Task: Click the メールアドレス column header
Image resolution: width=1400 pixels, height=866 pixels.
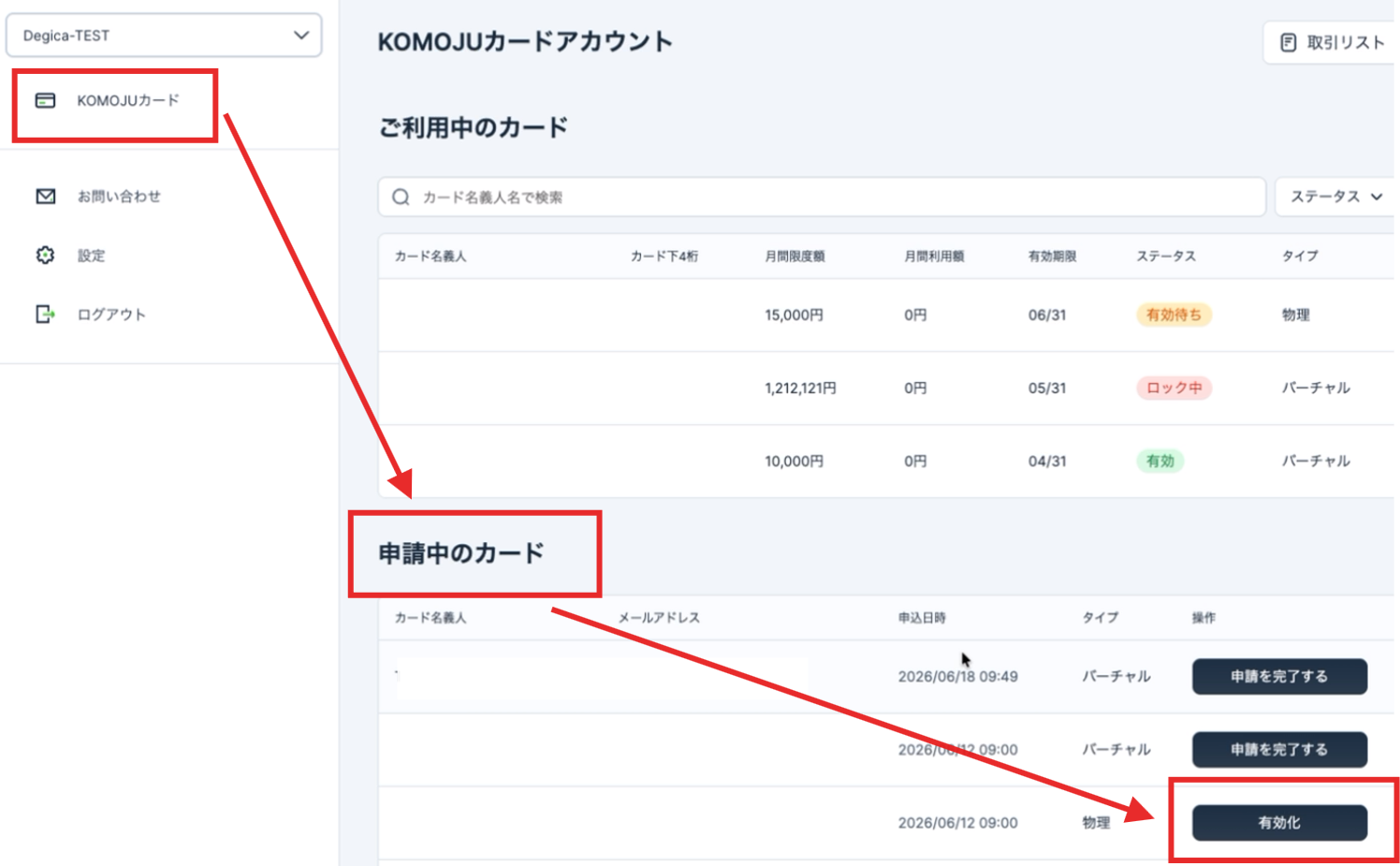Action: [659, 618]
